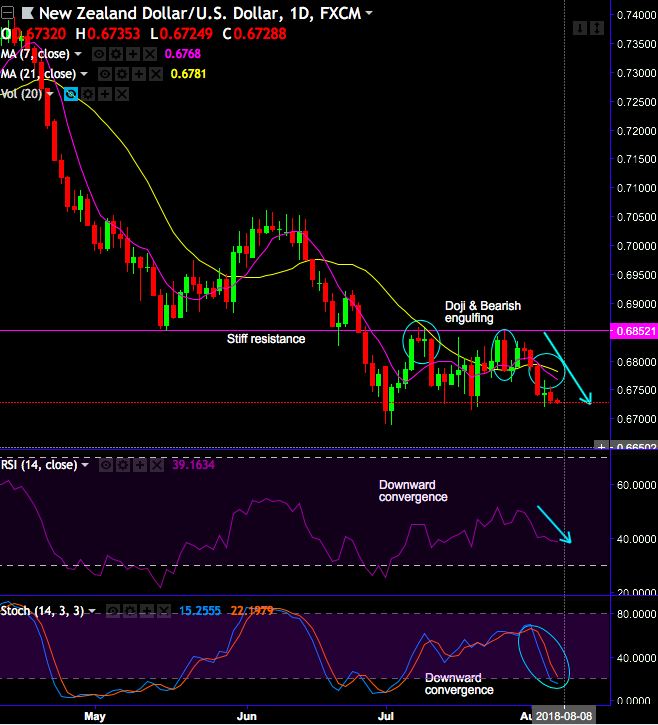Remove the Stoch (14, 3, 3) indicator
Viewport: 658px width, 725px height.
click(164, 611)
